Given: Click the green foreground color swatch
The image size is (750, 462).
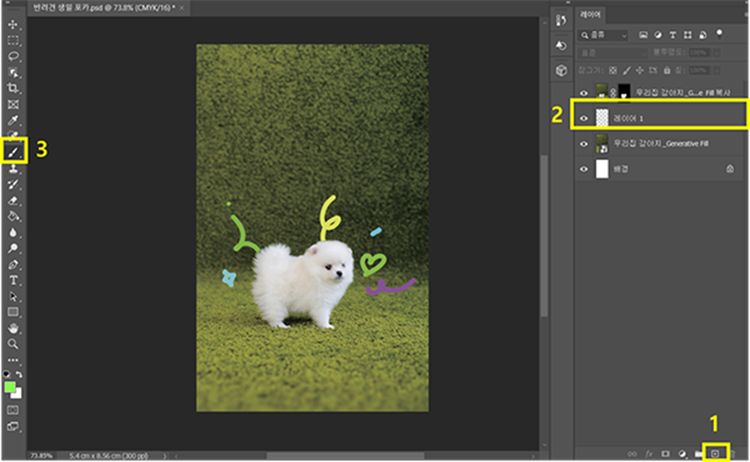Looking at the screenshot, I should point(10,386).
